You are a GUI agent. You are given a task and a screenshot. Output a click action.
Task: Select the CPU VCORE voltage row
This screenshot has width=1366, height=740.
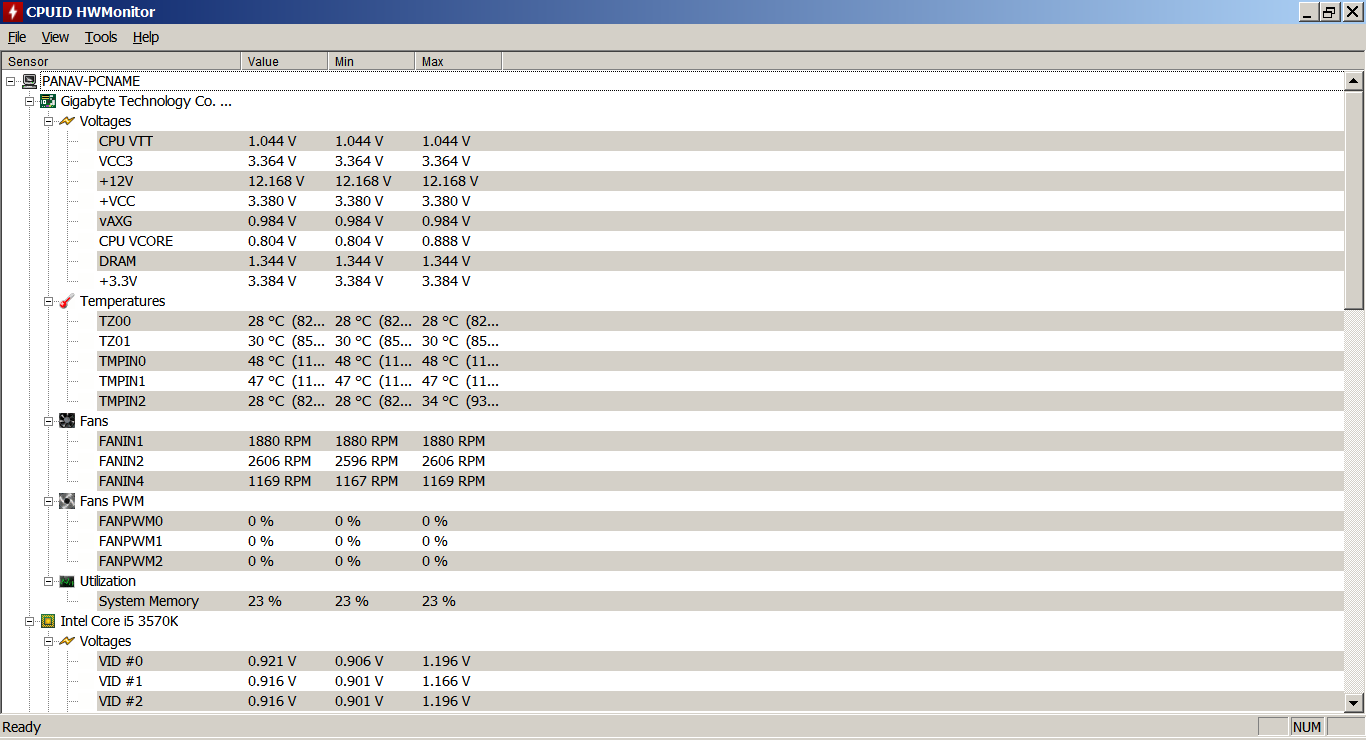(136, 241)
